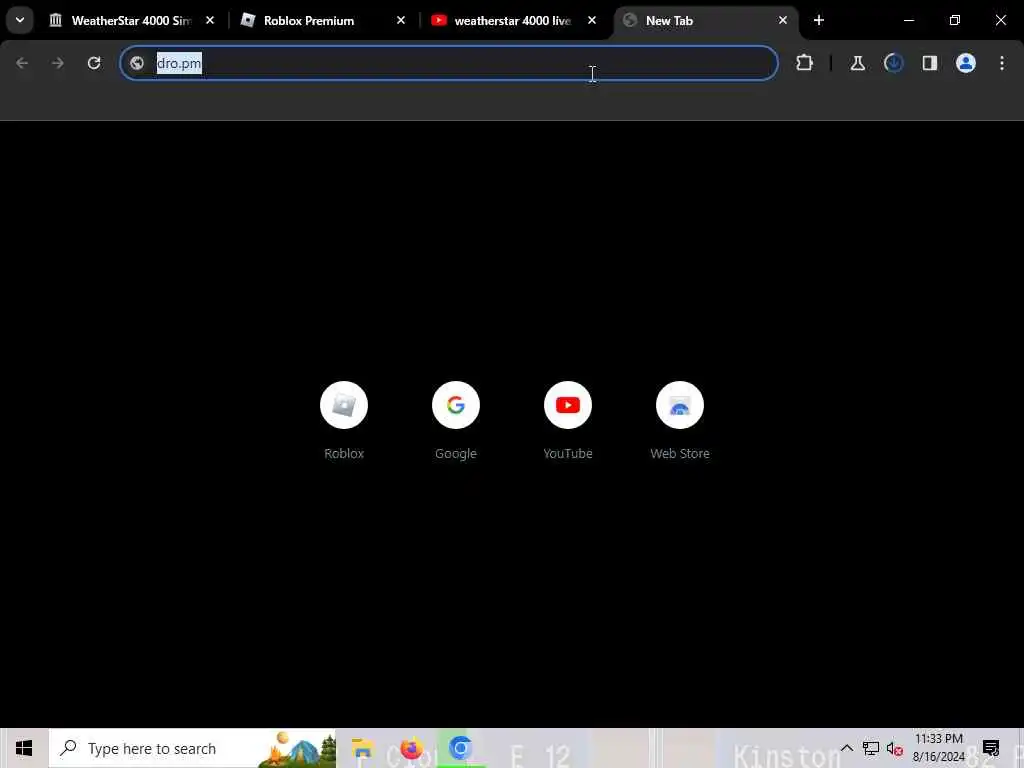The height and width of the screenshot is (768, 1024).
Task: Open the taskbar clock showing 11:33 PM
Action: 938,748
